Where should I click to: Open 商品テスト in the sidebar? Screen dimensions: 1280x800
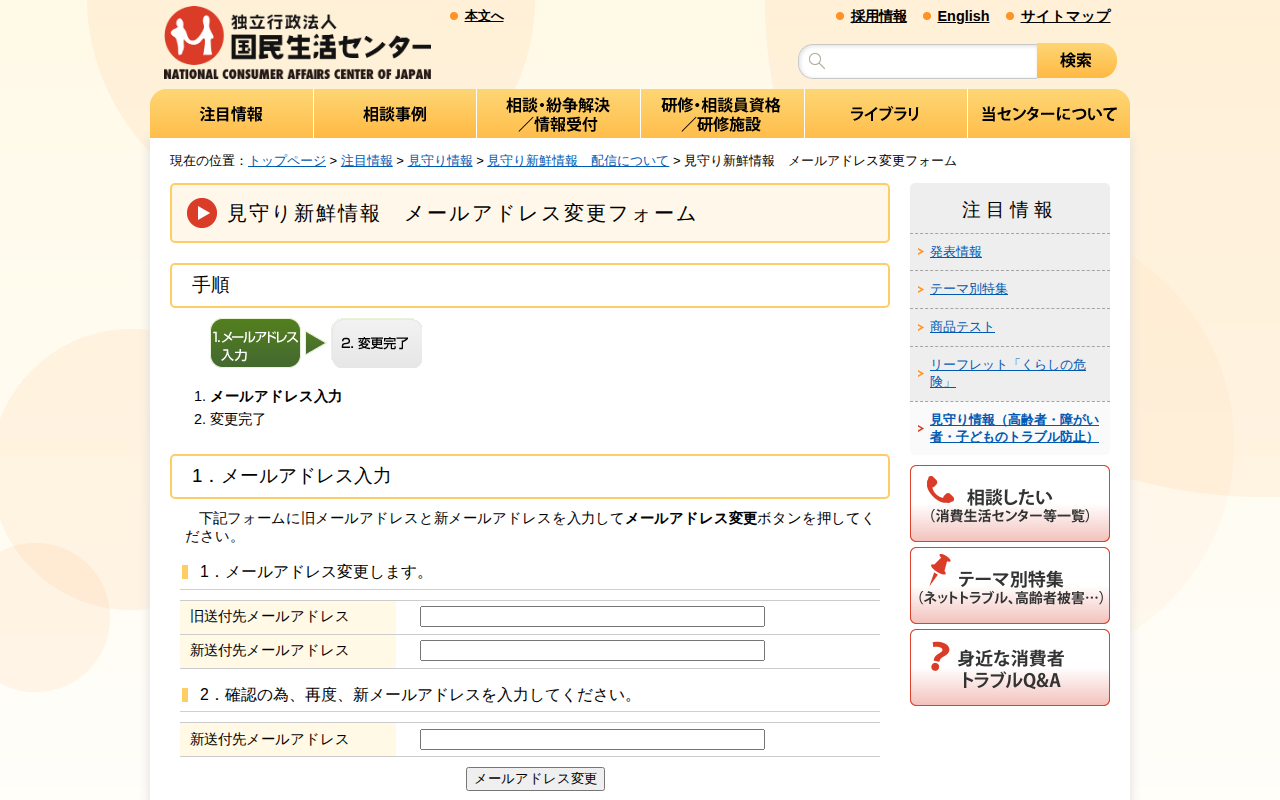[x=962, y=327]
